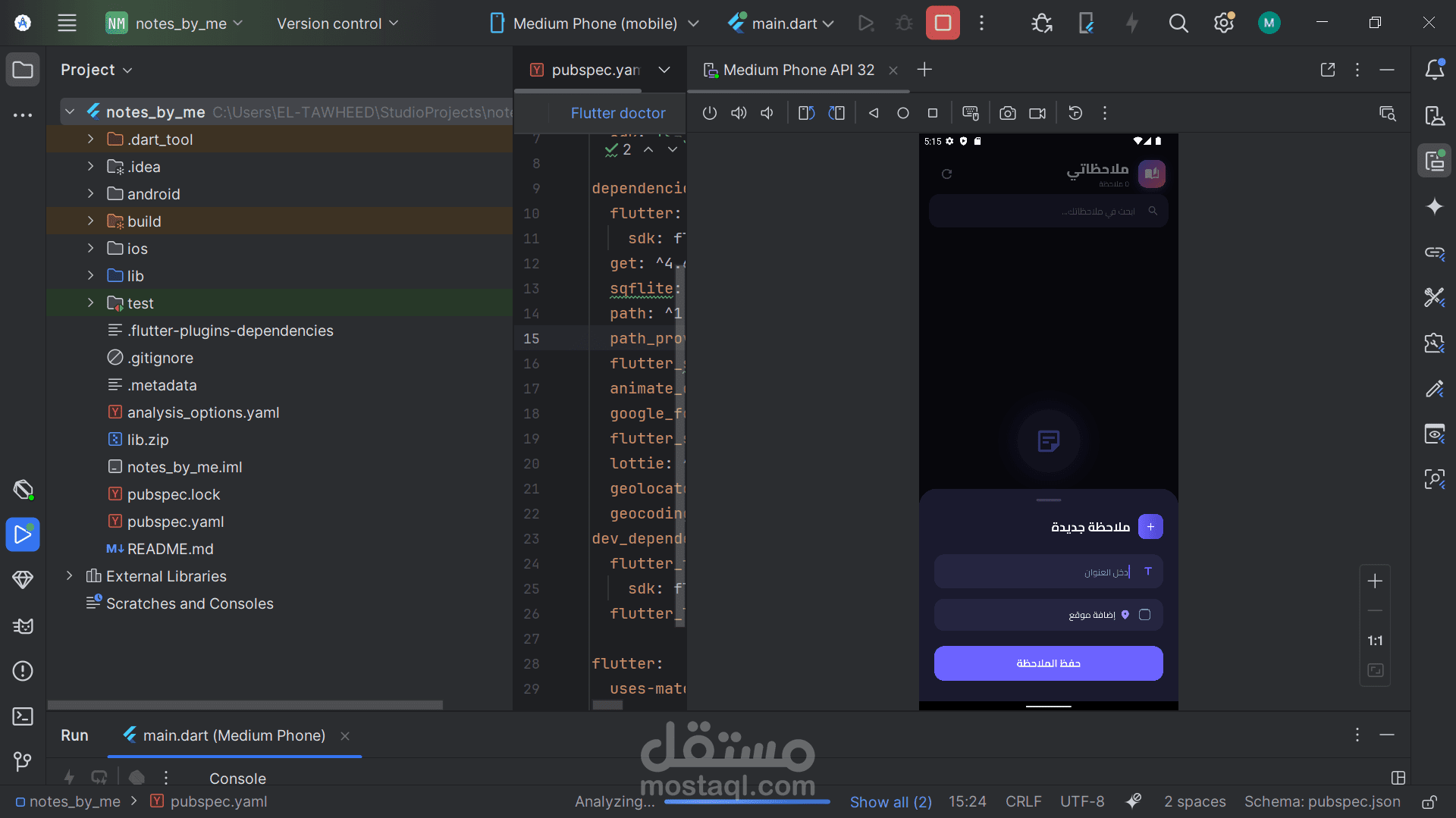Image resolution: width=1456 pixels, height=818 pixels.
Task: Power off the emulator
Action: coord(709,112)
